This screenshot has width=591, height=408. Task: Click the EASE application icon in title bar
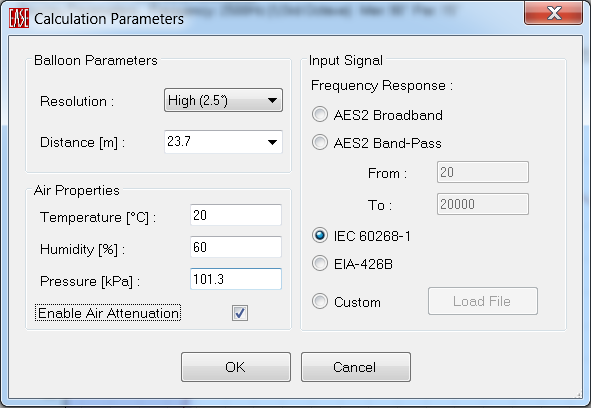point(19,18)
